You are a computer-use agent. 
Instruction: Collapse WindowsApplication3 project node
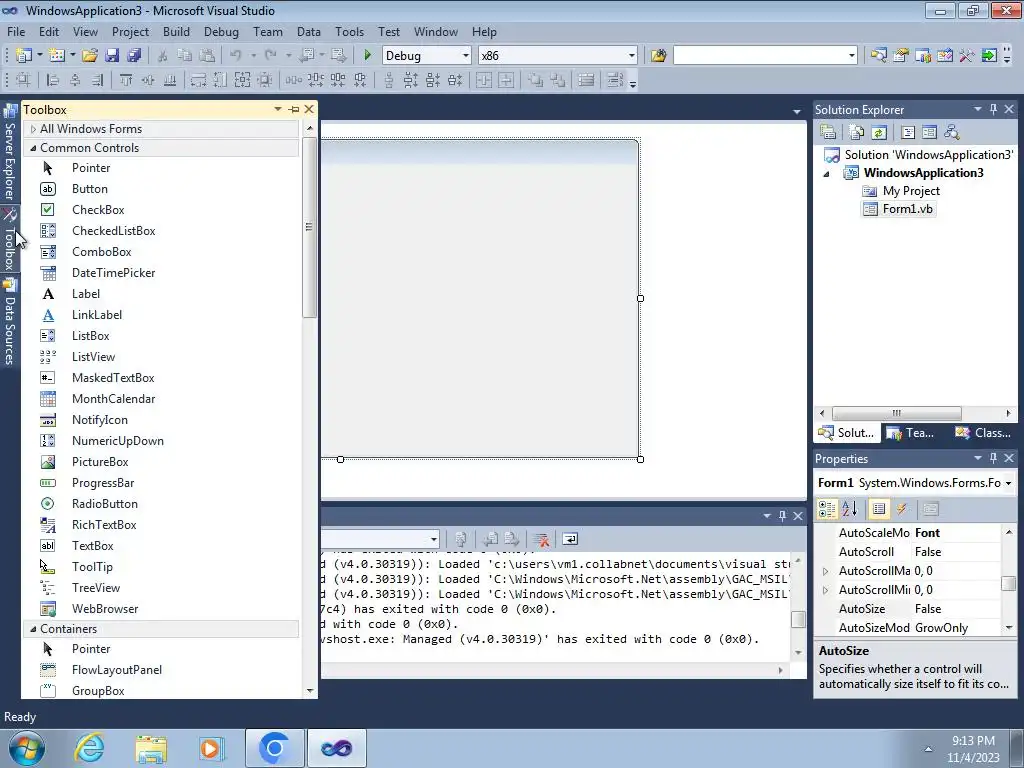tap(826, 174)
